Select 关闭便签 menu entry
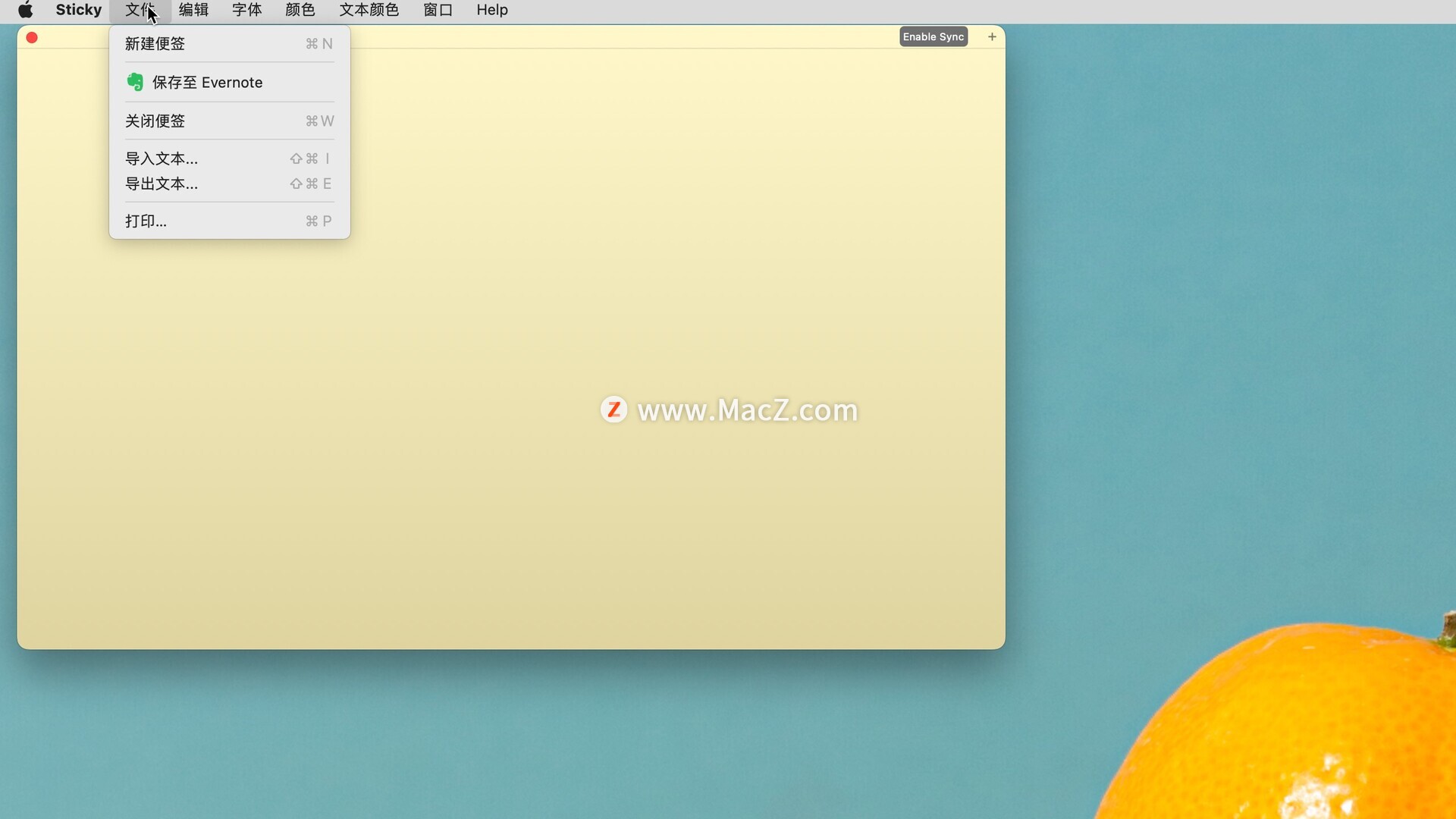This screenshot has height=819, width=1456. click(x=230, y=121)
